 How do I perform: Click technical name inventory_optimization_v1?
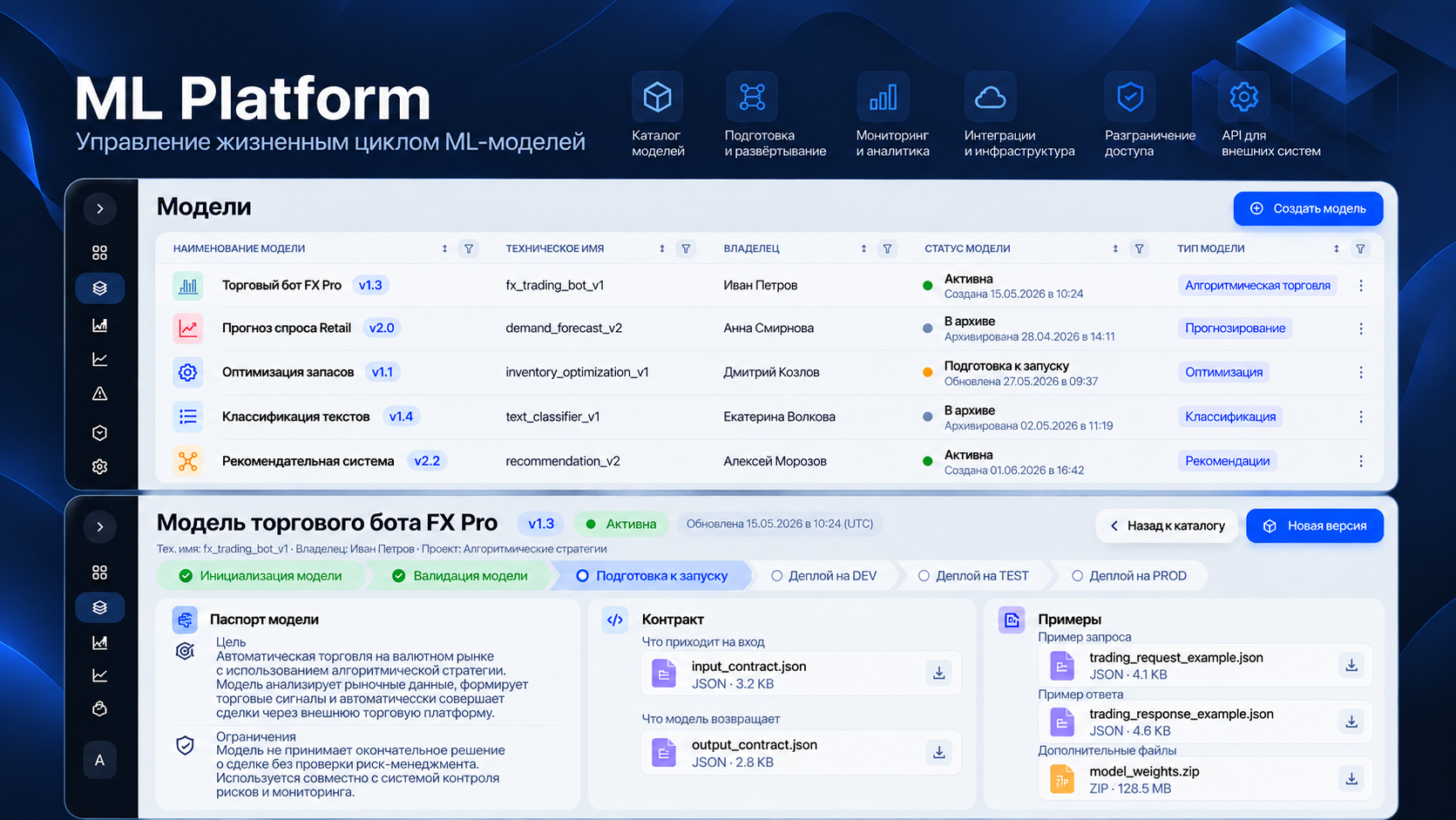point(577,372)
